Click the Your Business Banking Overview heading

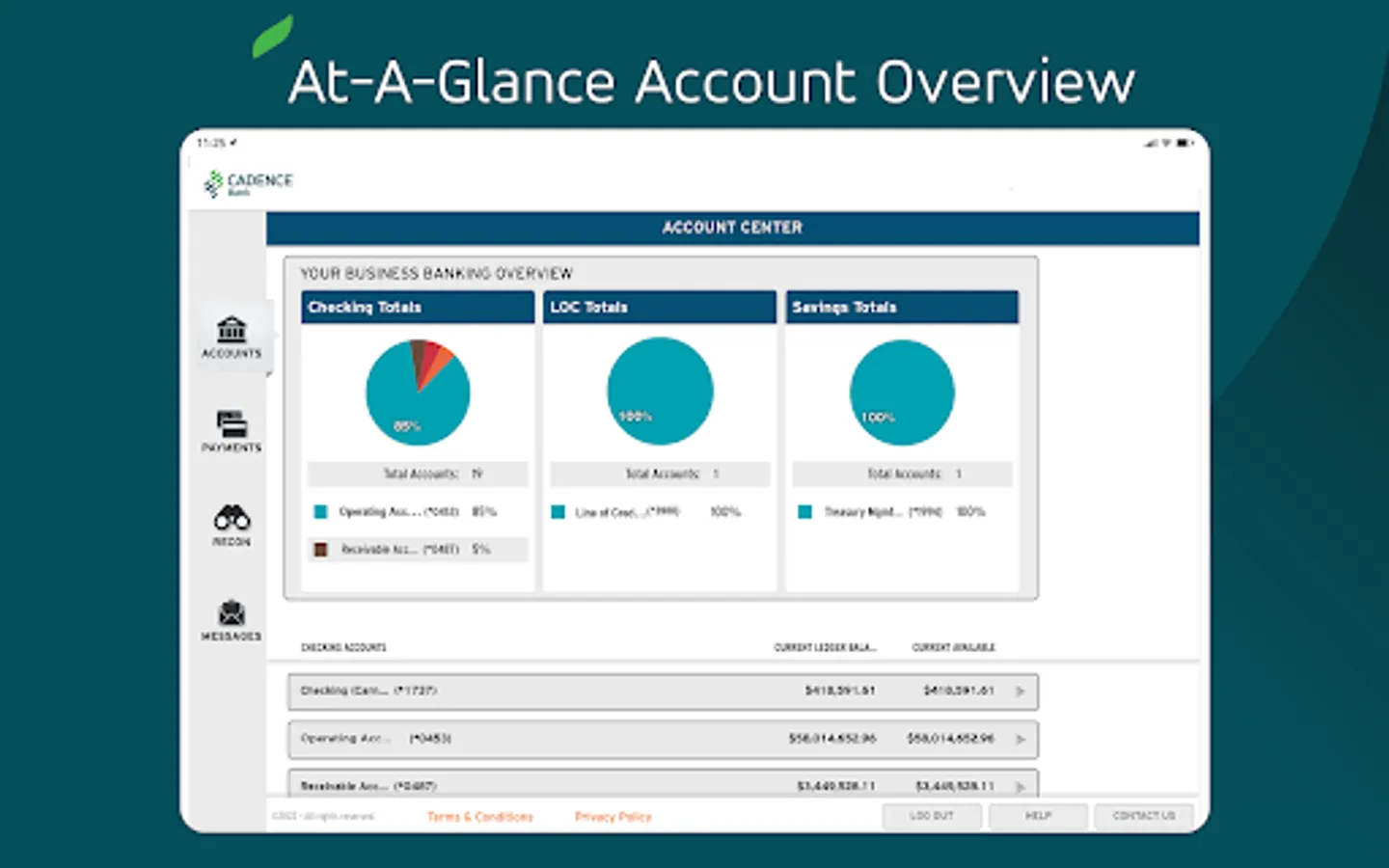click(436, 274)
